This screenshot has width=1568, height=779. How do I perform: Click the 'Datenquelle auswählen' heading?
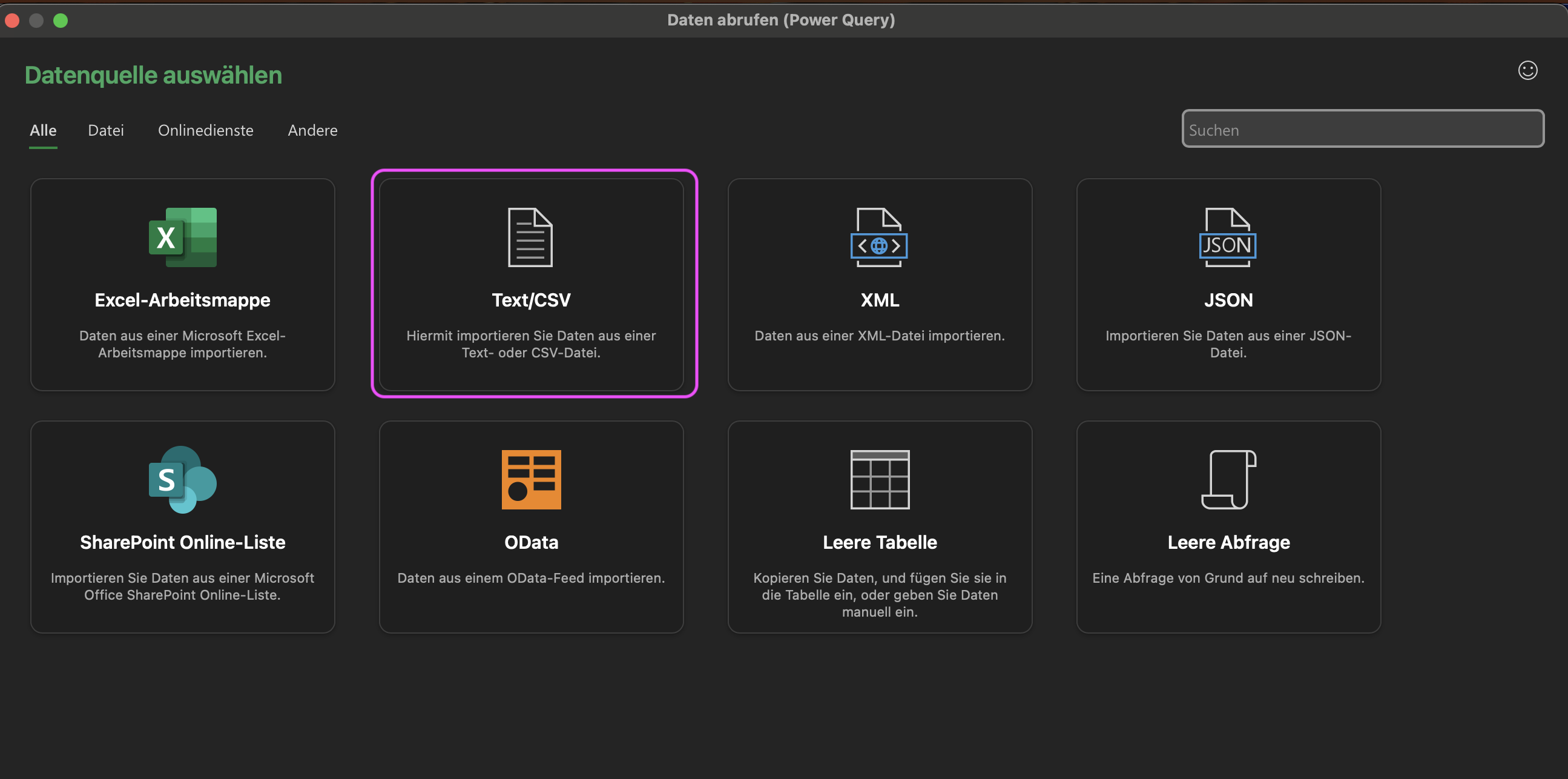pyautogui.click(x=153, y=76)
